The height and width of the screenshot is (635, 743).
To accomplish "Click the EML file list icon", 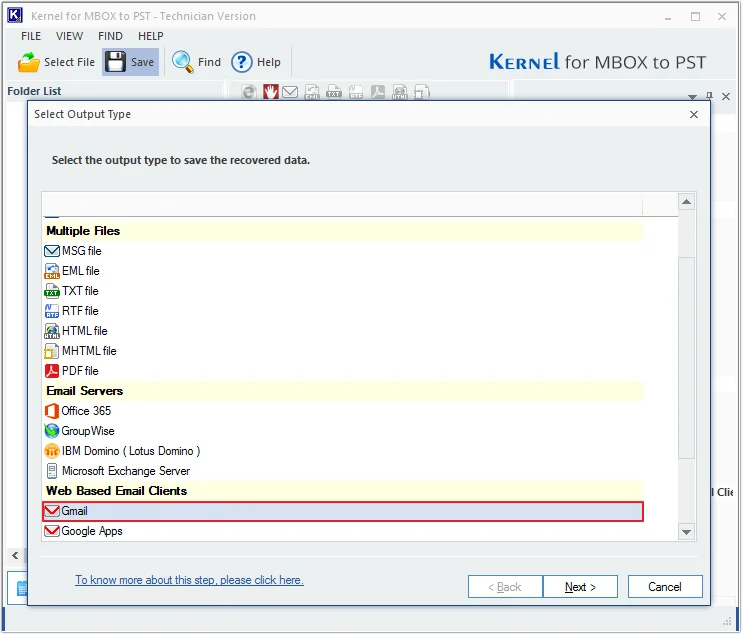I will [52, 271].
